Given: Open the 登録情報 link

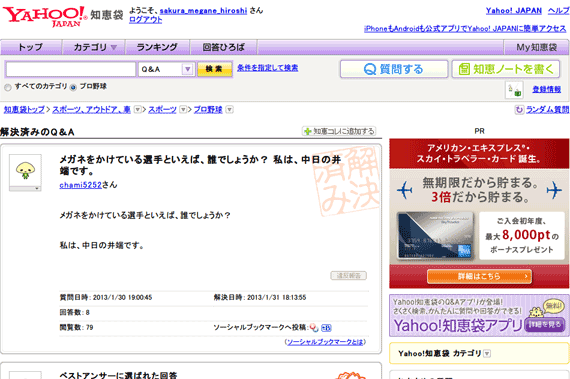Looking at the screenshot, I should click(546, 89).
